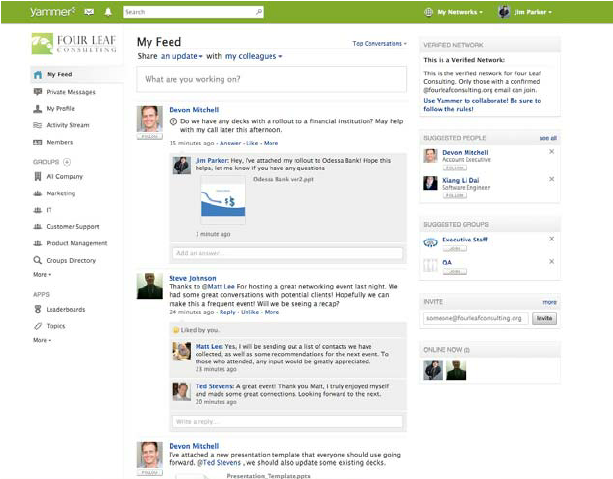The height and width of the screenshot is (479, 613).
Task: Click the Marketing group icon
Action: 38,193
